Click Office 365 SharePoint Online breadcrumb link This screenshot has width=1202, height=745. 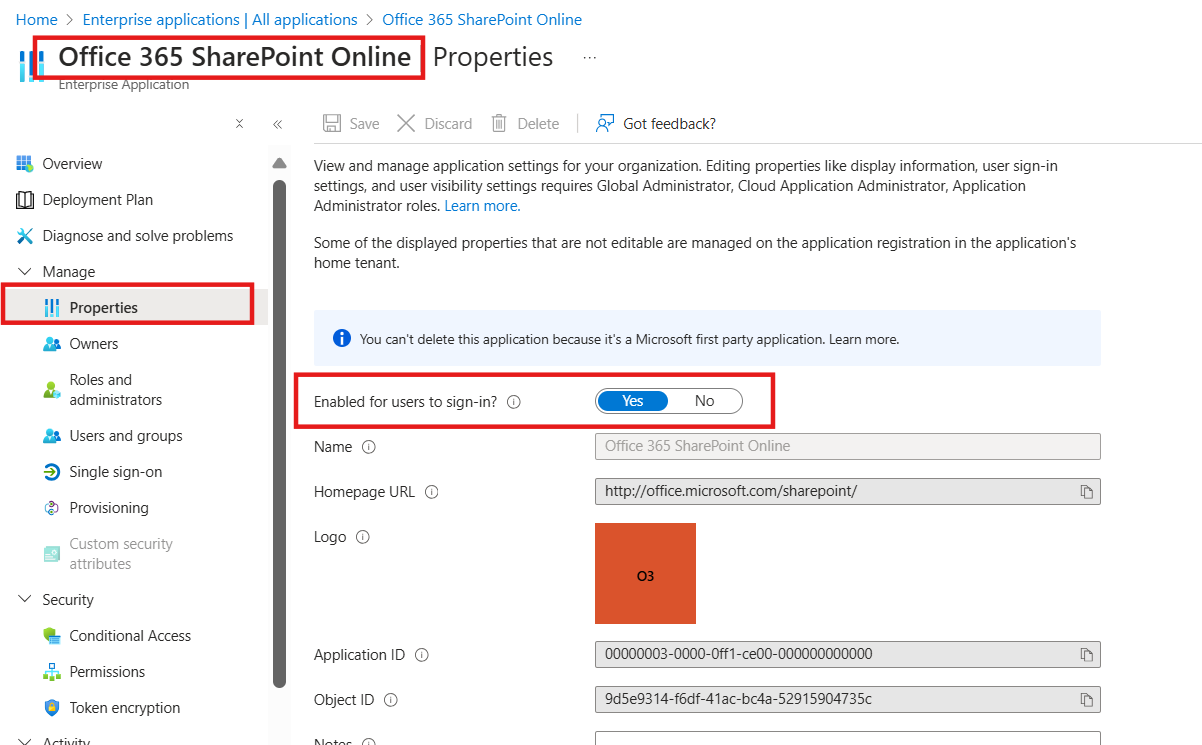(x=482, y=19)
